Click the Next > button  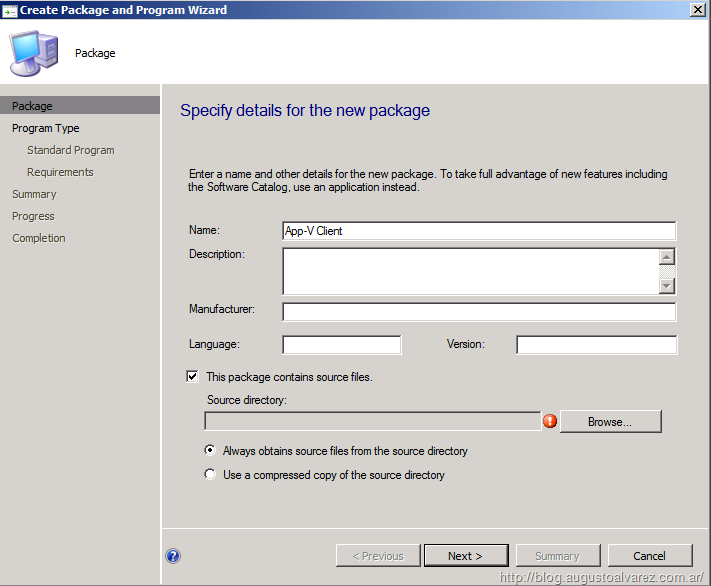465,556
